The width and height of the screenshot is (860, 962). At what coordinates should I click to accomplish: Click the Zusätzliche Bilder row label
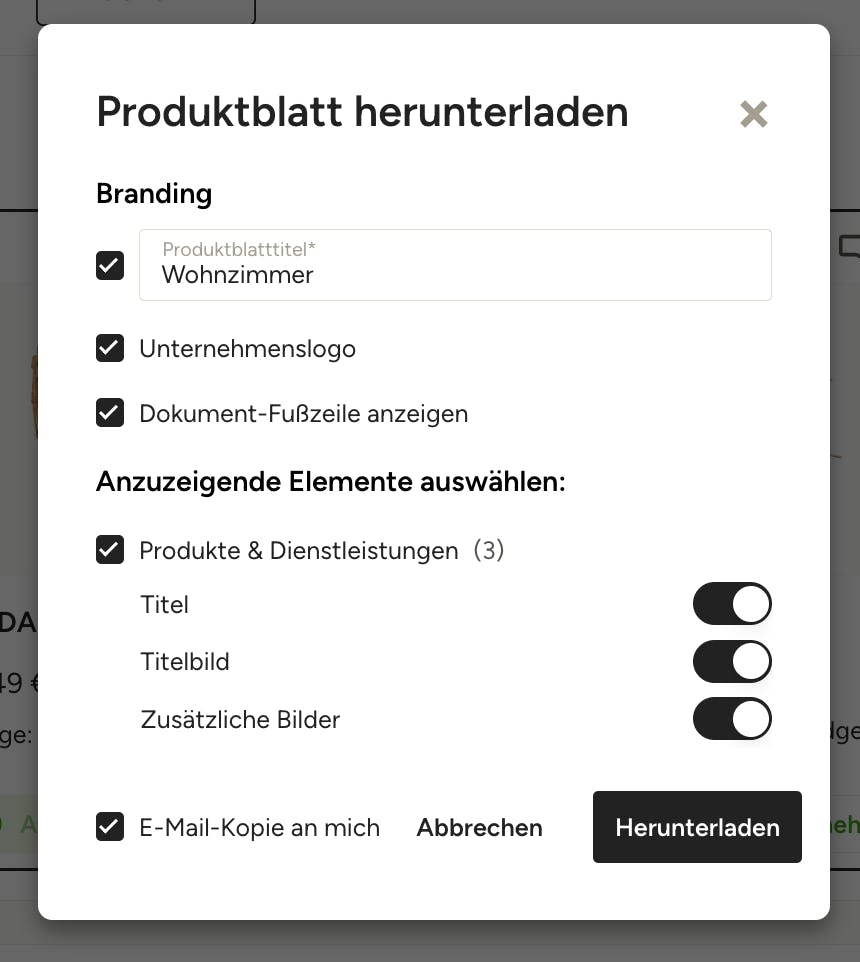[240, 720]
